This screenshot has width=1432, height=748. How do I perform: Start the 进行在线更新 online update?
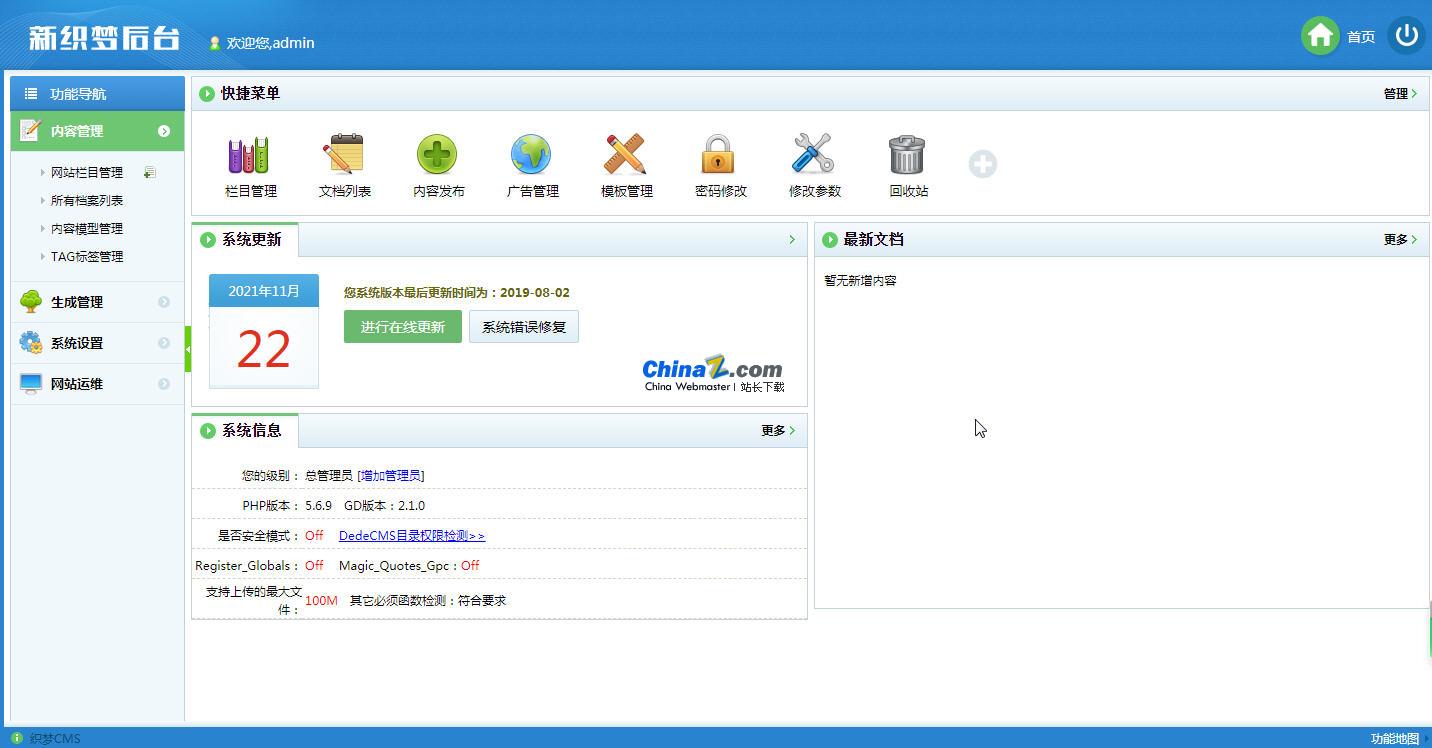point(403,326)
